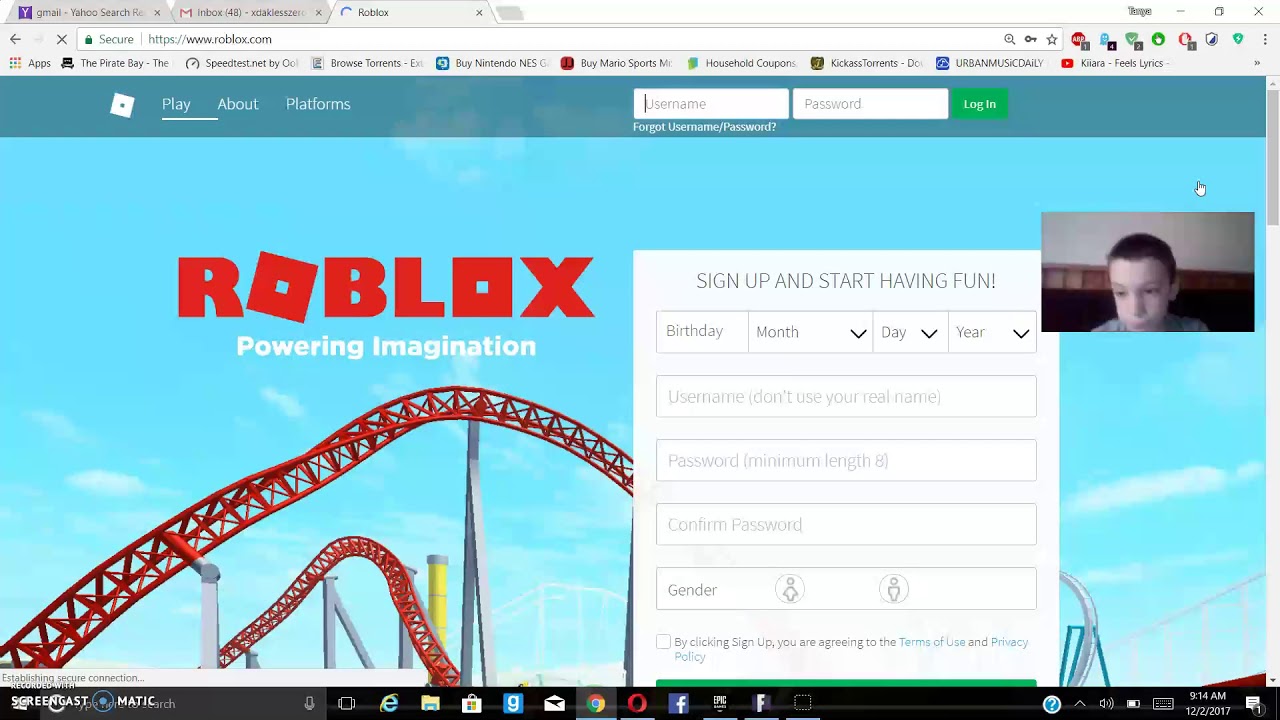Image resolution: width=1280 pixels, height=720 pixels.
Task: Select the About nav item
Action: [x=238, y=104]
